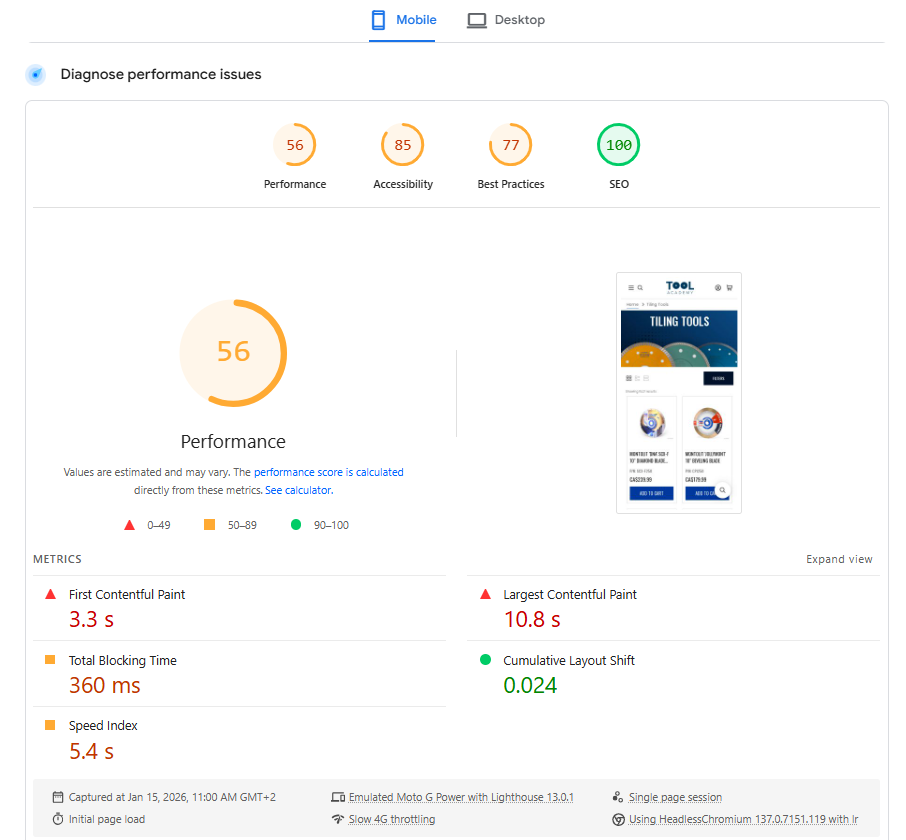Image resolution: width=906 pixels, height=840 pixels.
Task: Click the mobile phone icon
Action: pos(378,20)
